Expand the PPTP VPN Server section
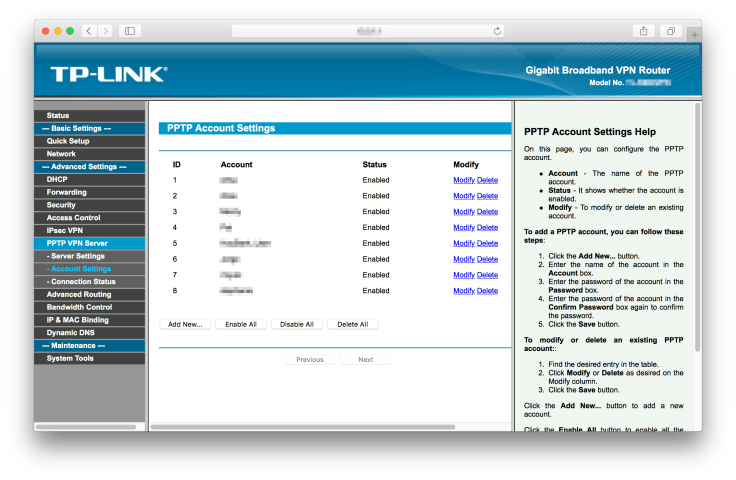This screenshot has height=480, width=736. [77, 243]
